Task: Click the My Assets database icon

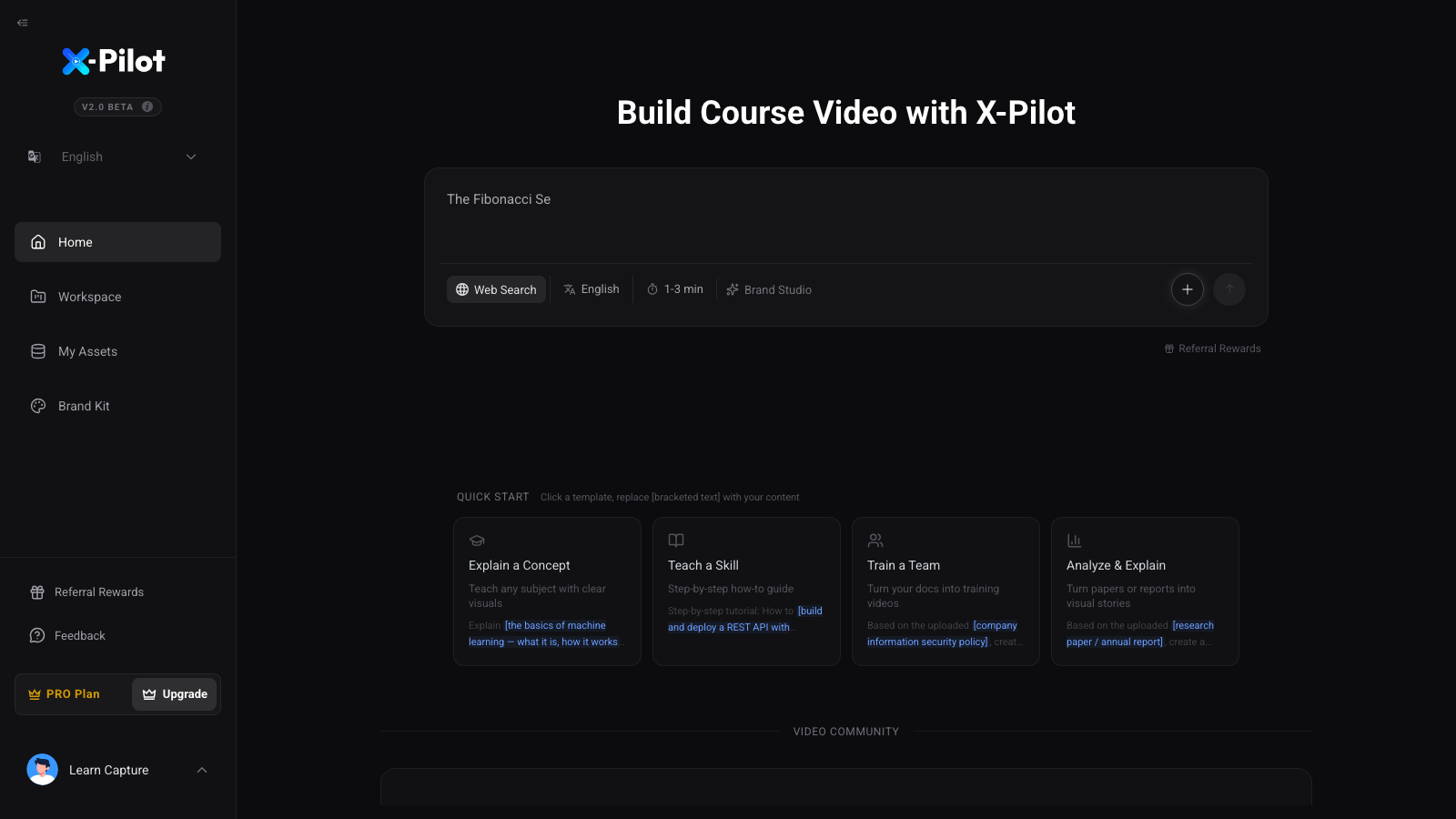Action: coord(38,351)
